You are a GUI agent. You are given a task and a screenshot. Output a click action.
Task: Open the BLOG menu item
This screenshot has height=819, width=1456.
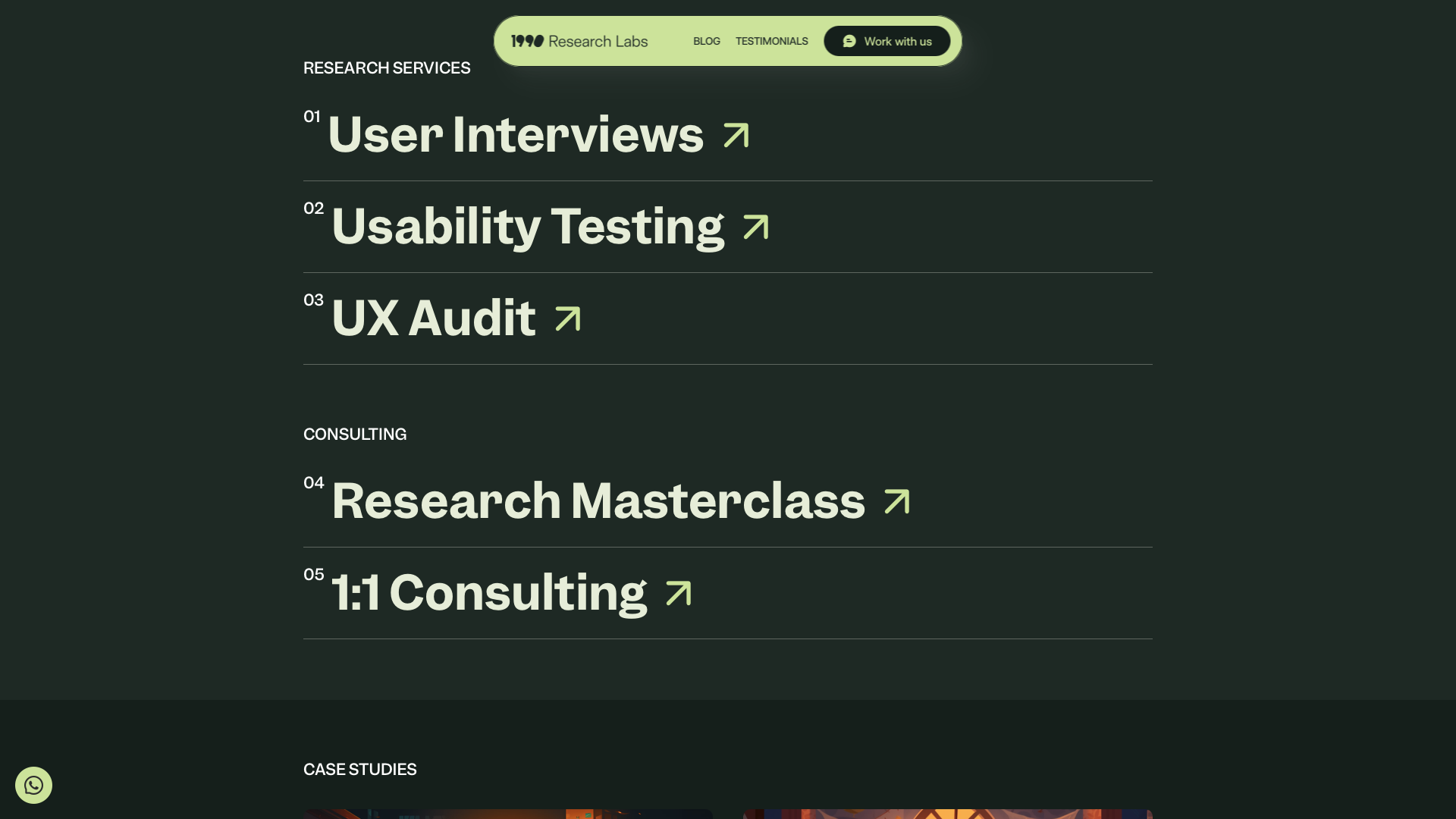tap(706, 41)
